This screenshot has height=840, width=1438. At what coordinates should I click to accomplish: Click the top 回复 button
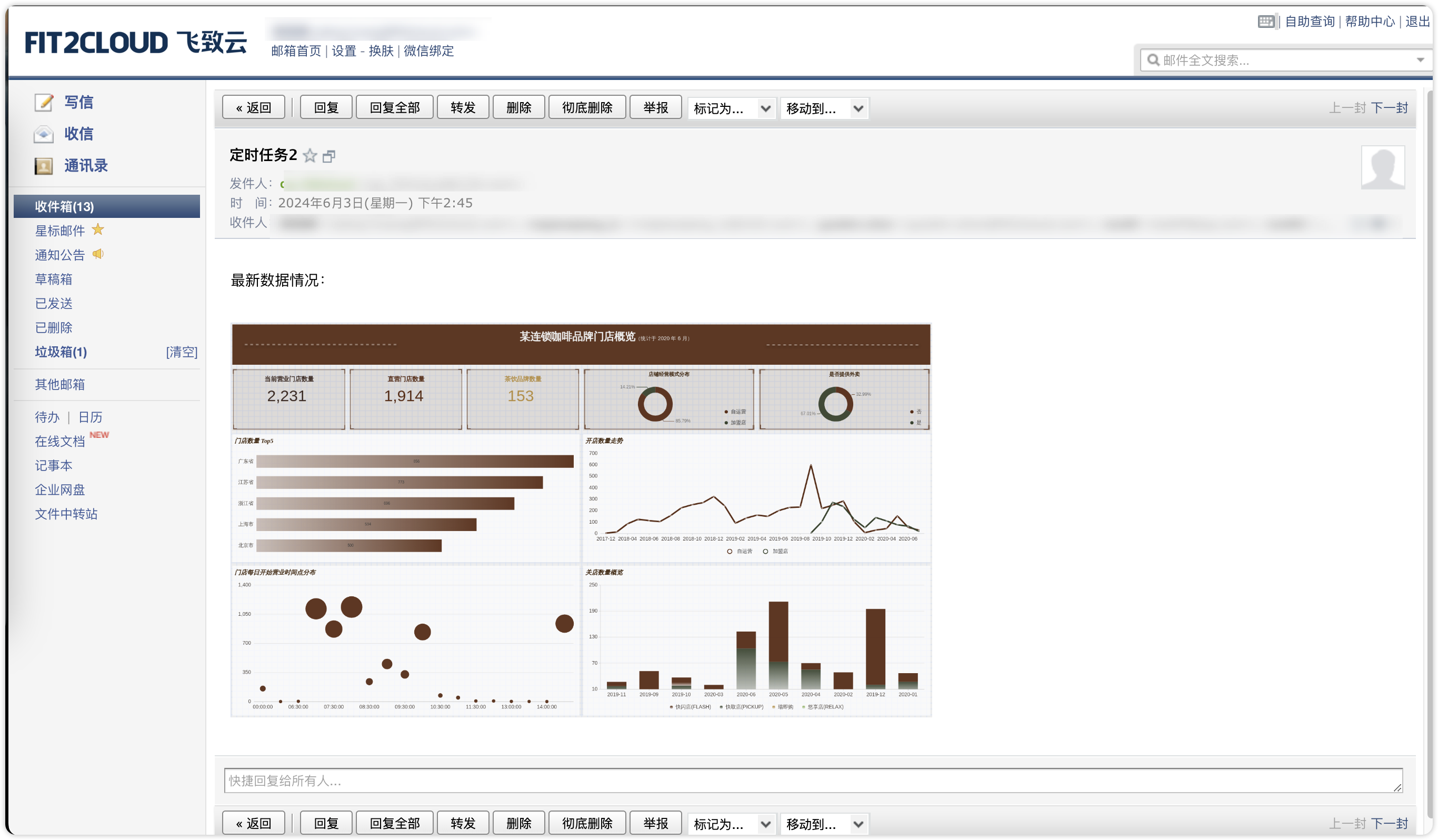326,107
